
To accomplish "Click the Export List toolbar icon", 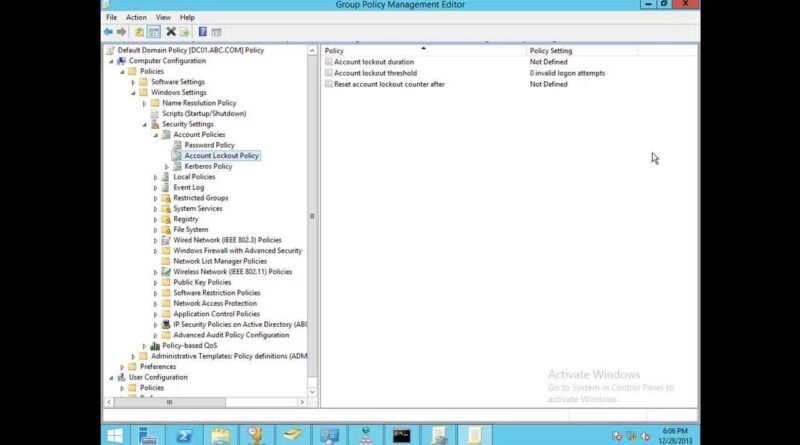I will tap(184, 32).
